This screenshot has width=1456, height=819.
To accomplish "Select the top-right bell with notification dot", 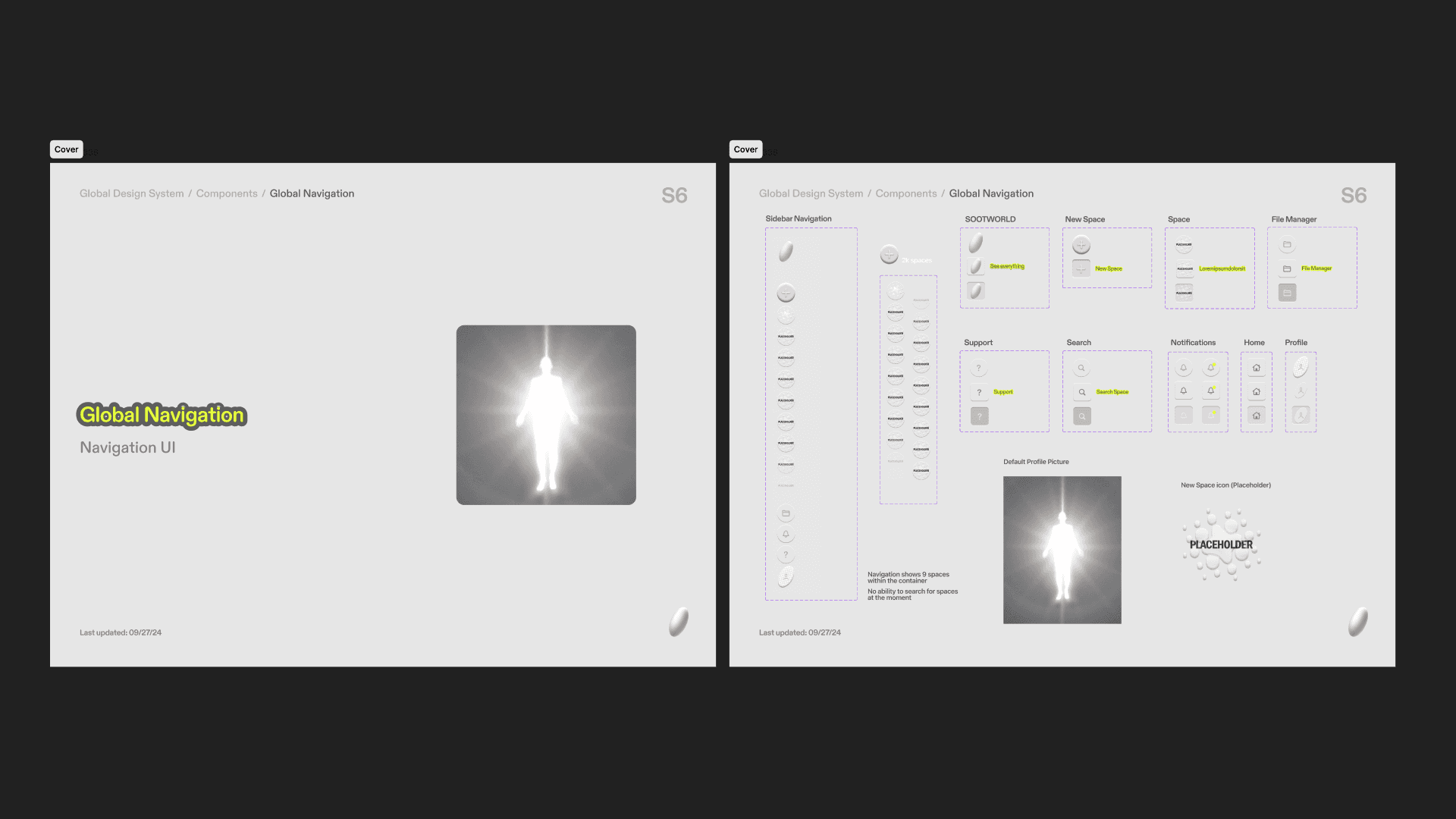I will coord(1211,368).
